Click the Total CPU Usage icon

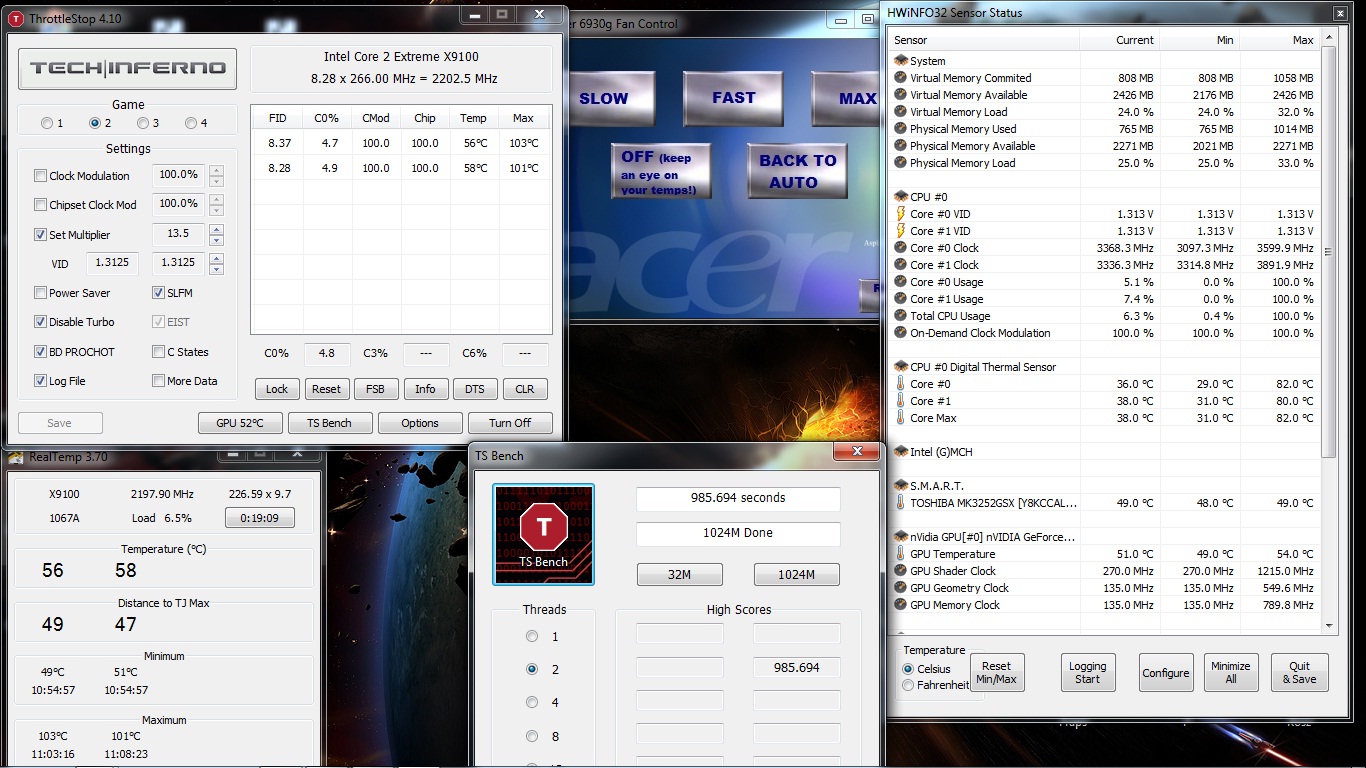901,316
